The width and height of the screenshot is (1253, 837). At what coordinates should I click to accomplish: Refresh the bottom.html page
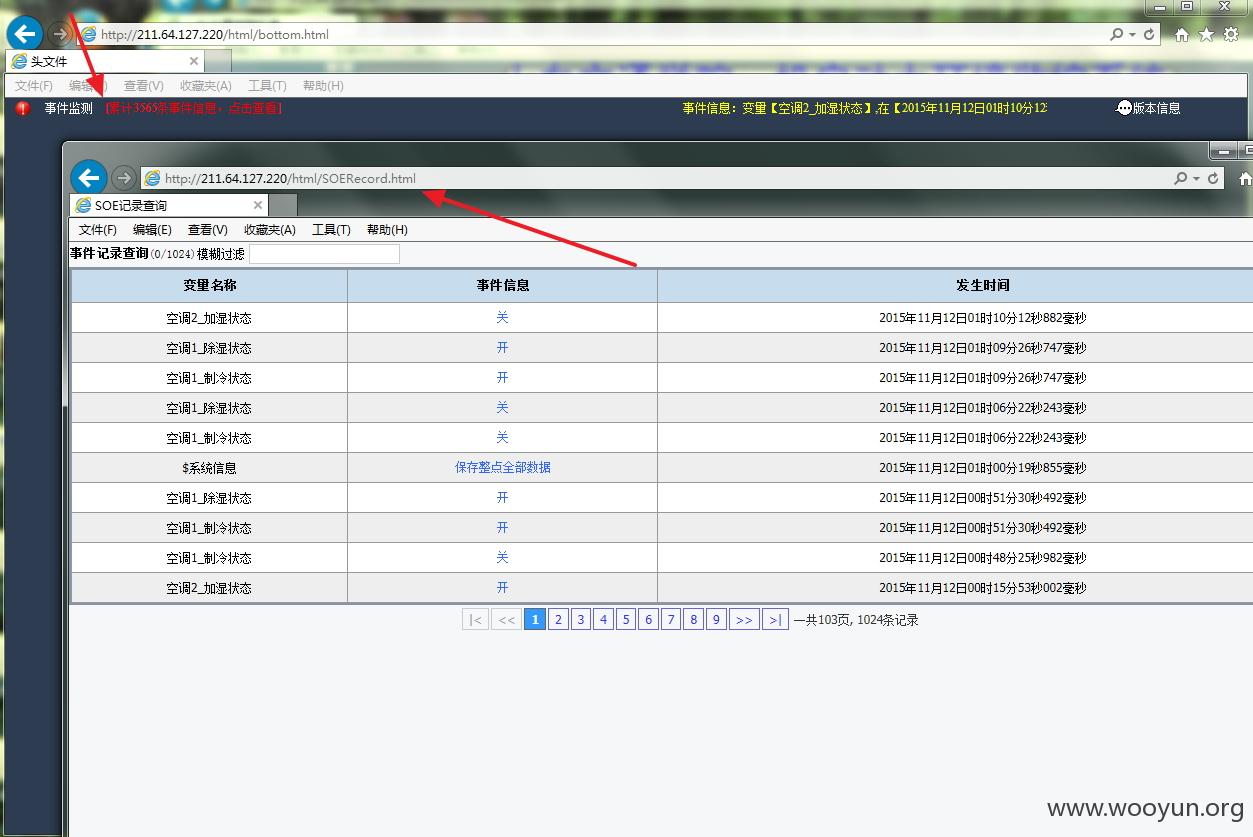[x=1149, y=34]
